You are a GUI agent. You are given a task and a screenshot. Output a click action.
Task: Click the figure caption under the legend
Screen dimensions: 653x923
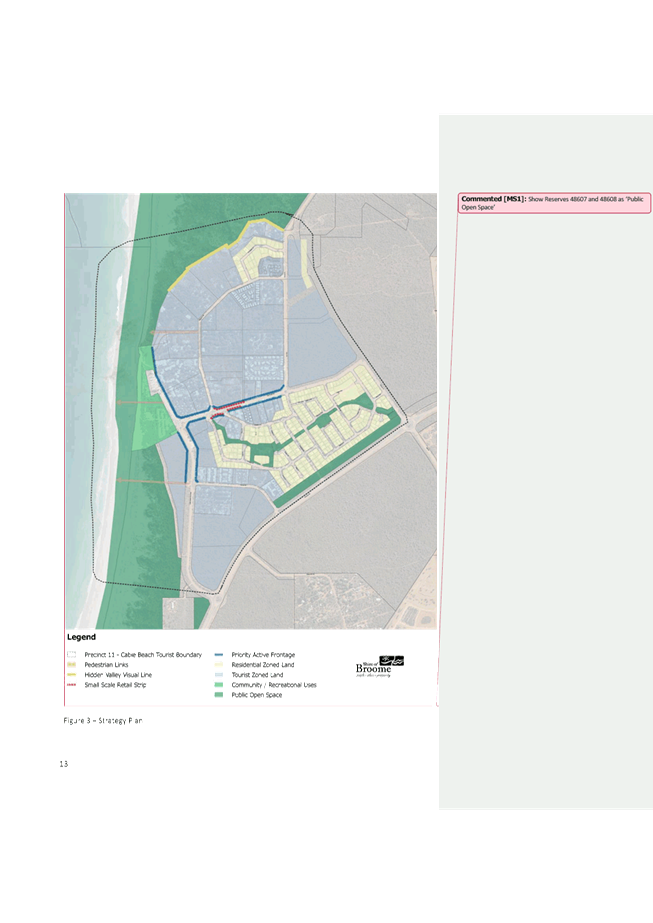click(x=102, y=720)
